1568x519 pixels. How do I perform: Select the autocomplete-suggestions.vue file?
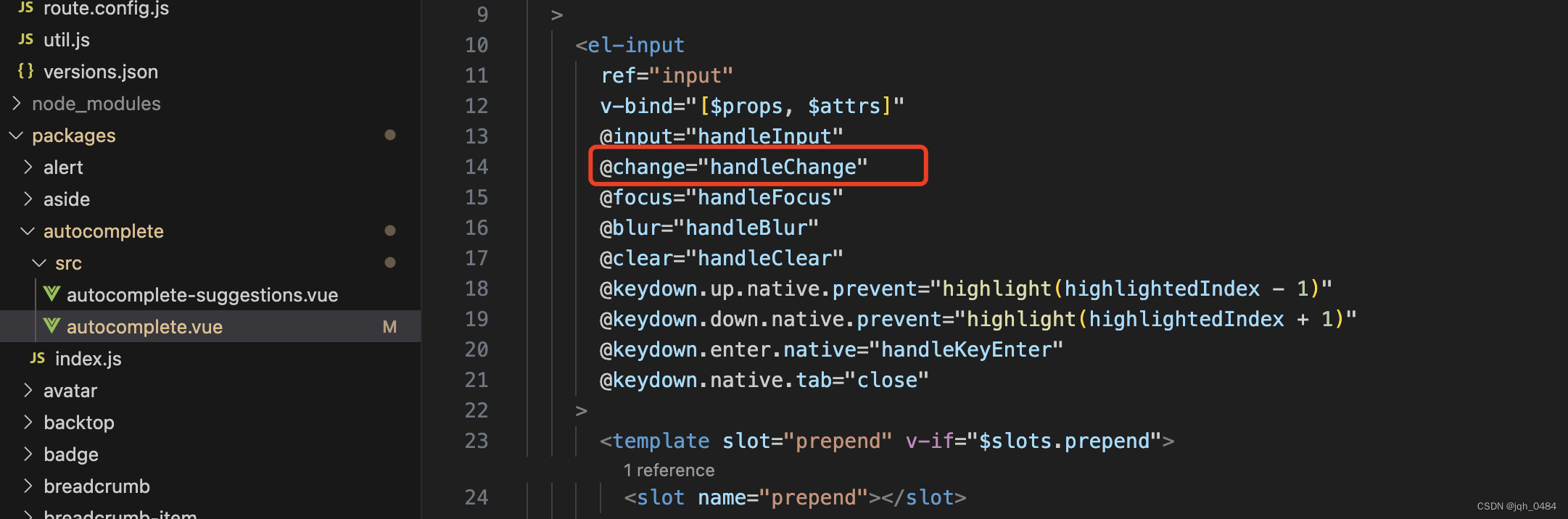(x=202, y=294)
